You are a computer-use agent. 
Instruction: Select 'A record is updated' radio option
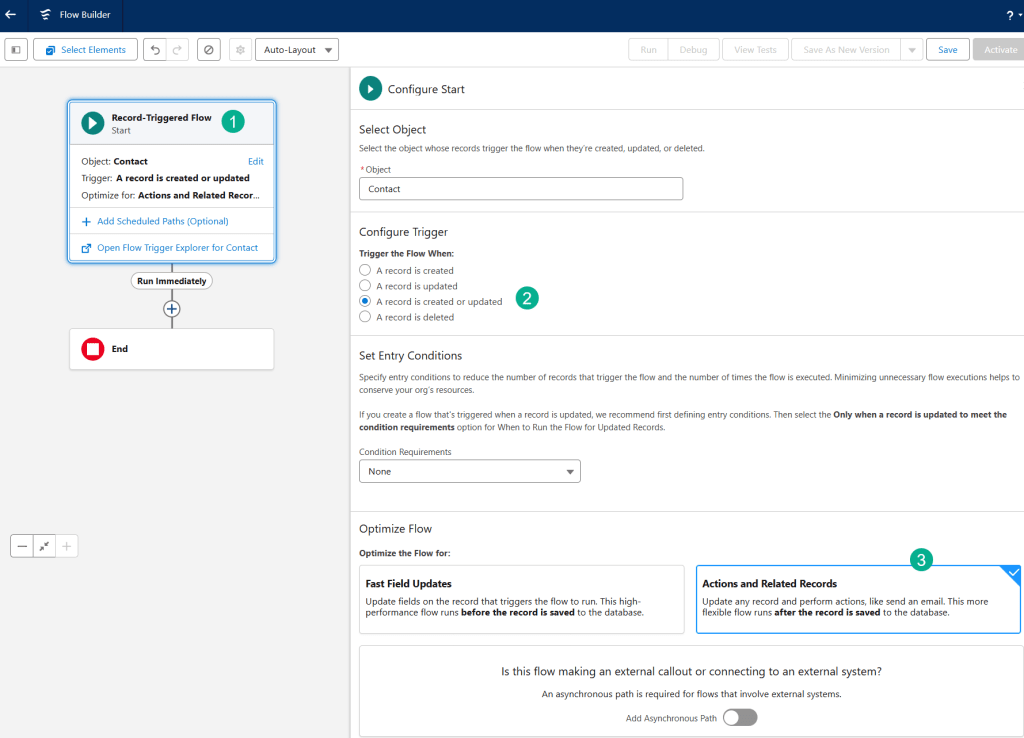pyautogui.click(x=365, y=286)
